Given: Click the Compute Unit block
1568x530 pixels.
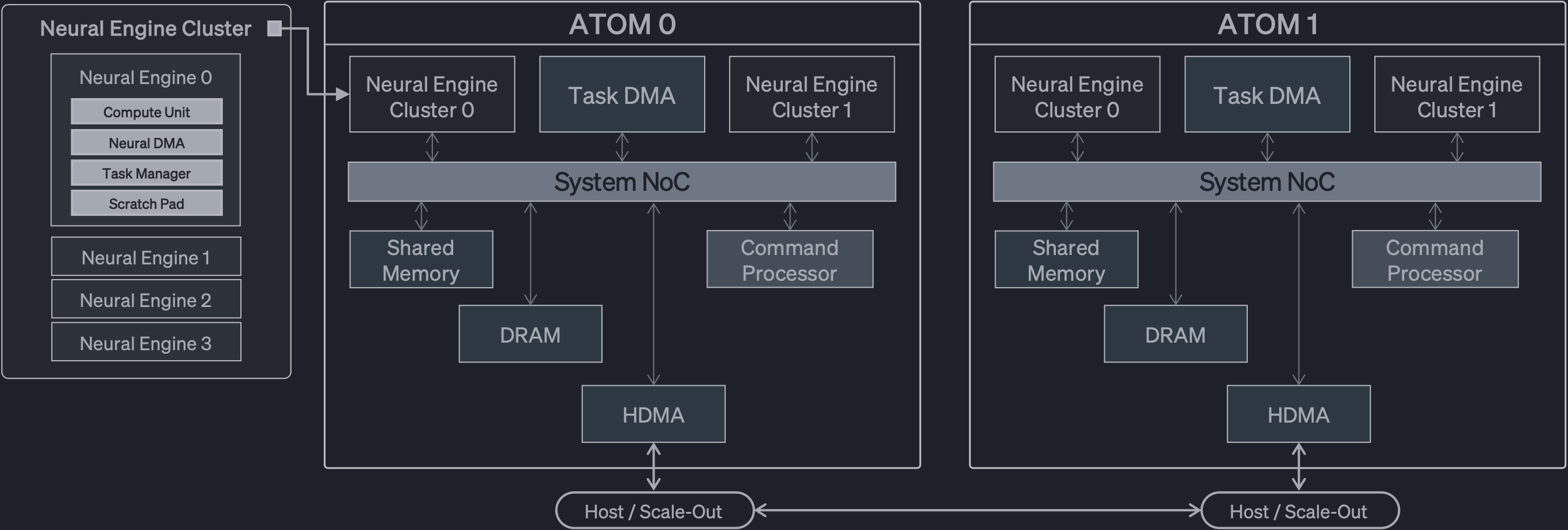Looking at the screenshot, I should click(x=146, y=111).
